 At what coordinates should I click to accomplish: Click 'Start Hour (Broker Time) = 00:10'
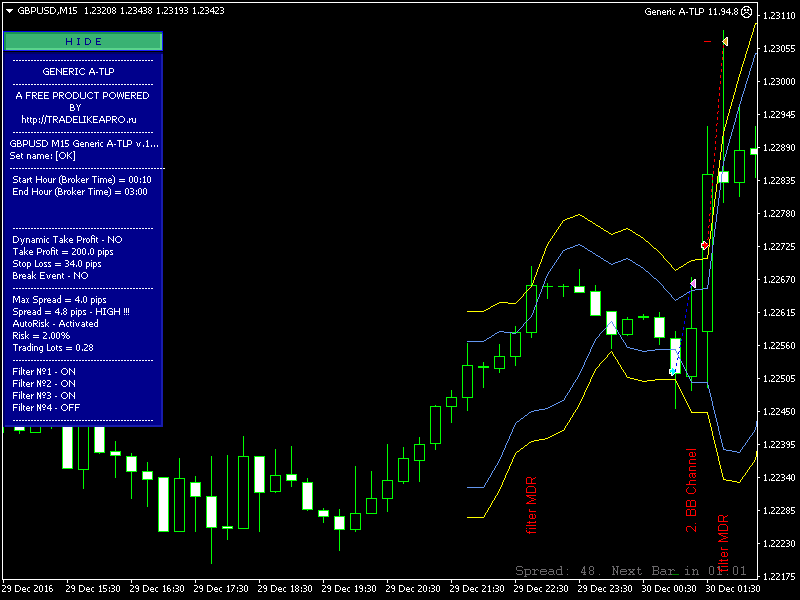(x=82, y=180)
